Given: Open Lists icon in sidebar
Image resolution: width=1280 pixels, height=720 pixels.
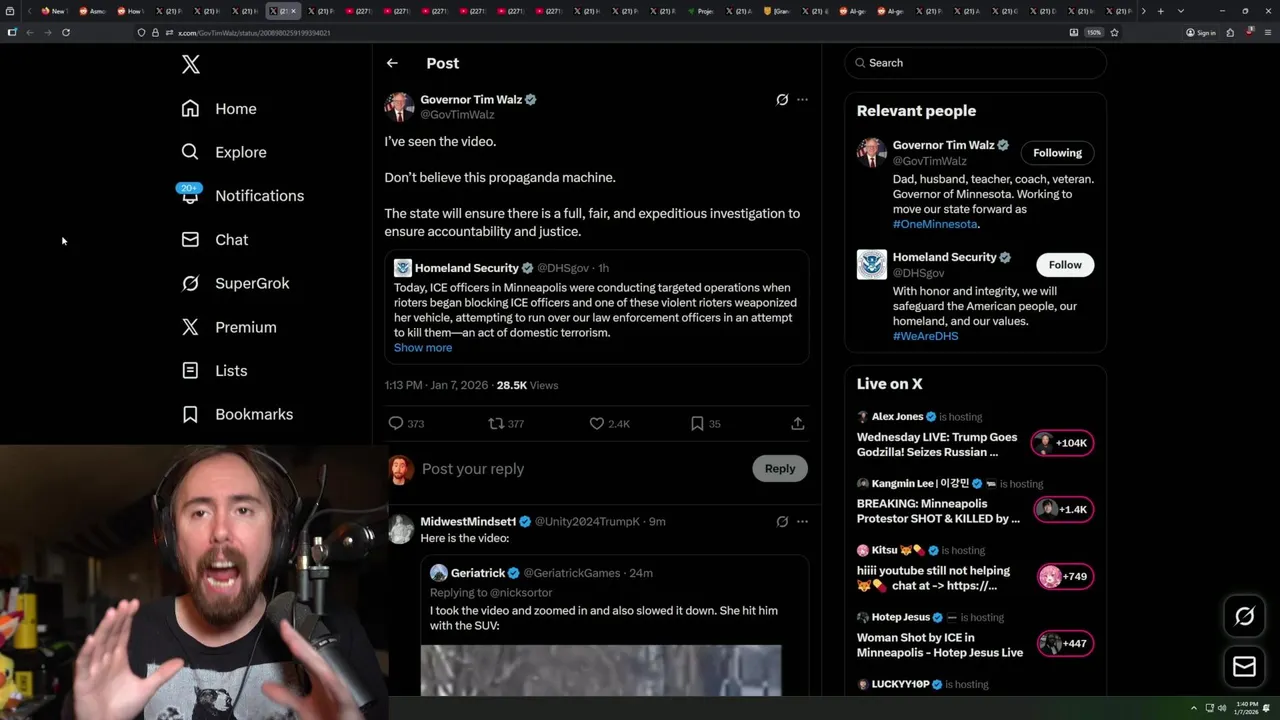Looking at the screenshot, I should [x=190, y=371].
